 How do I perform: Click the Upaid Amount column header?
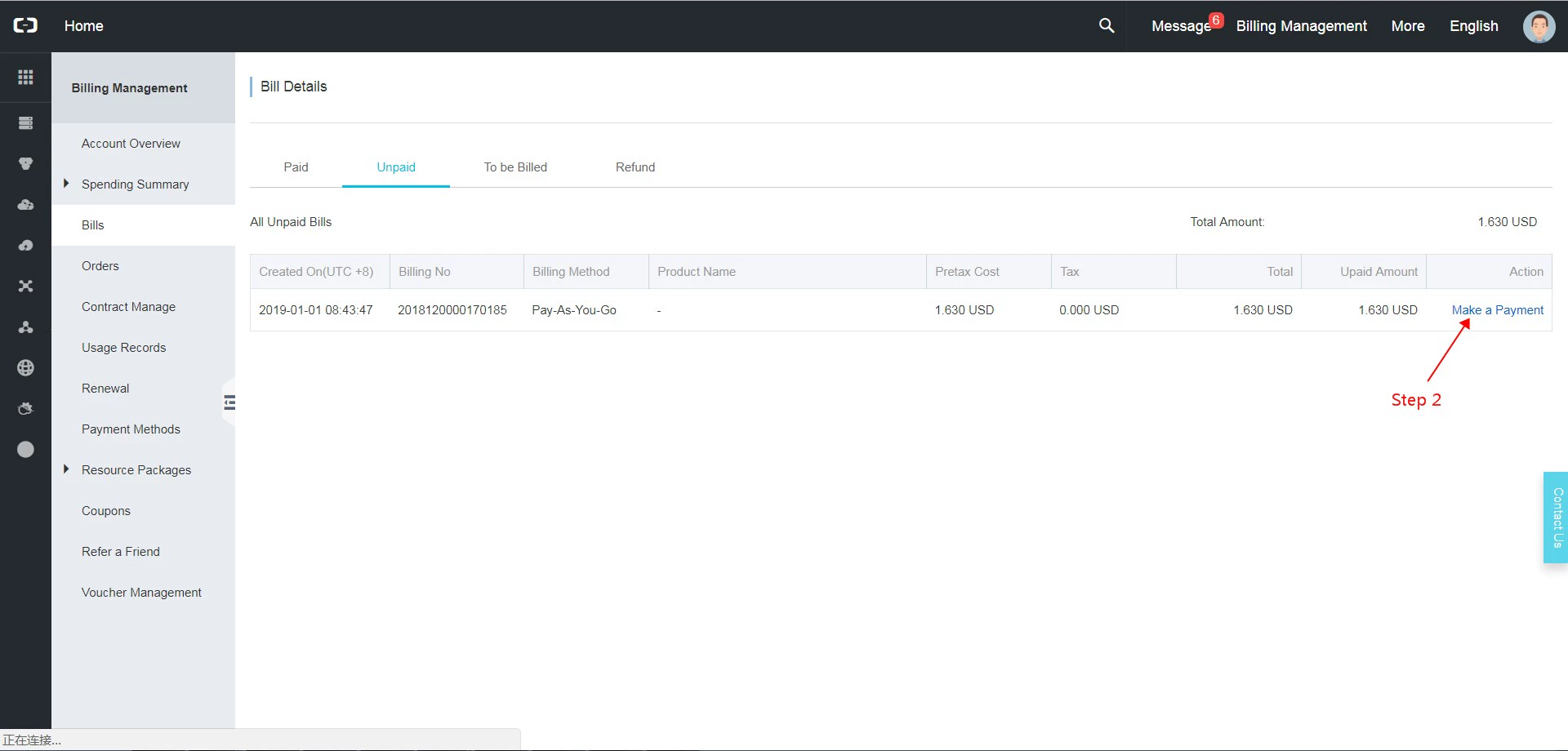pos(1379,272)
